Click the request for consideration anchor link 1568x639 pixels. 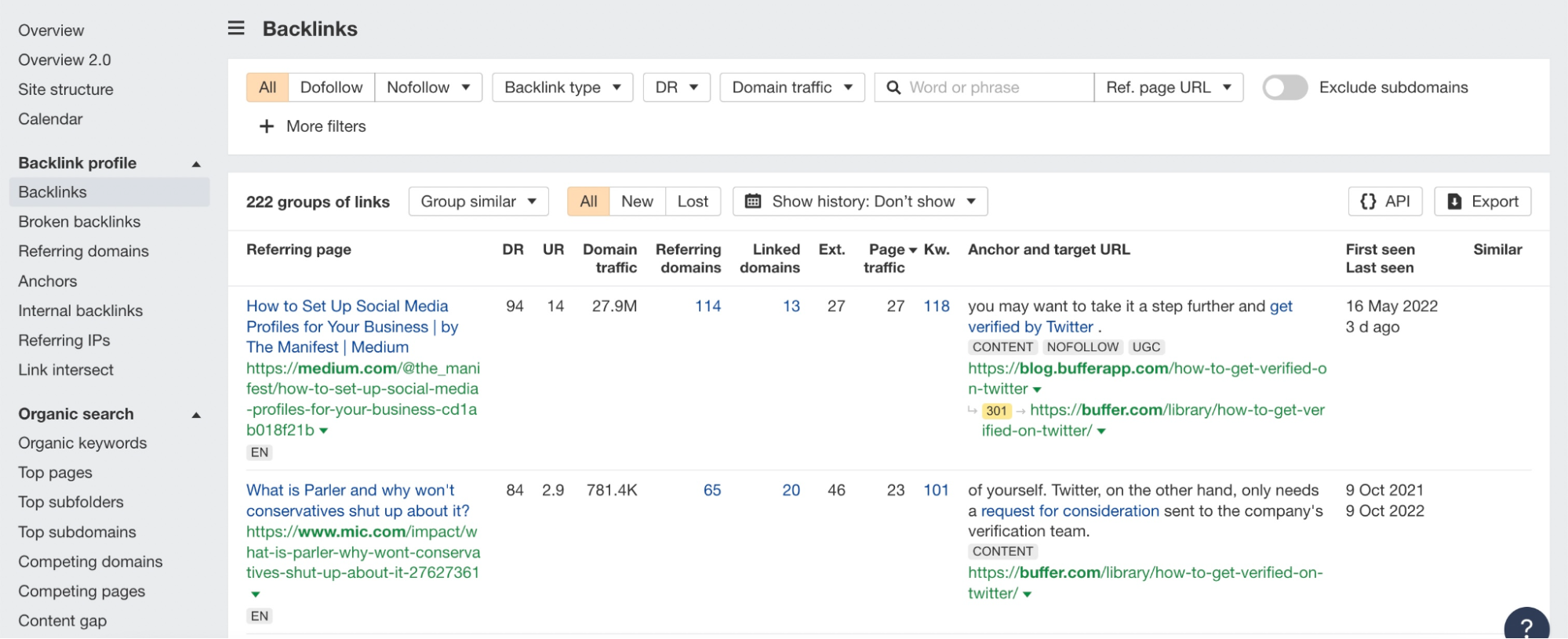point(1070,511)
